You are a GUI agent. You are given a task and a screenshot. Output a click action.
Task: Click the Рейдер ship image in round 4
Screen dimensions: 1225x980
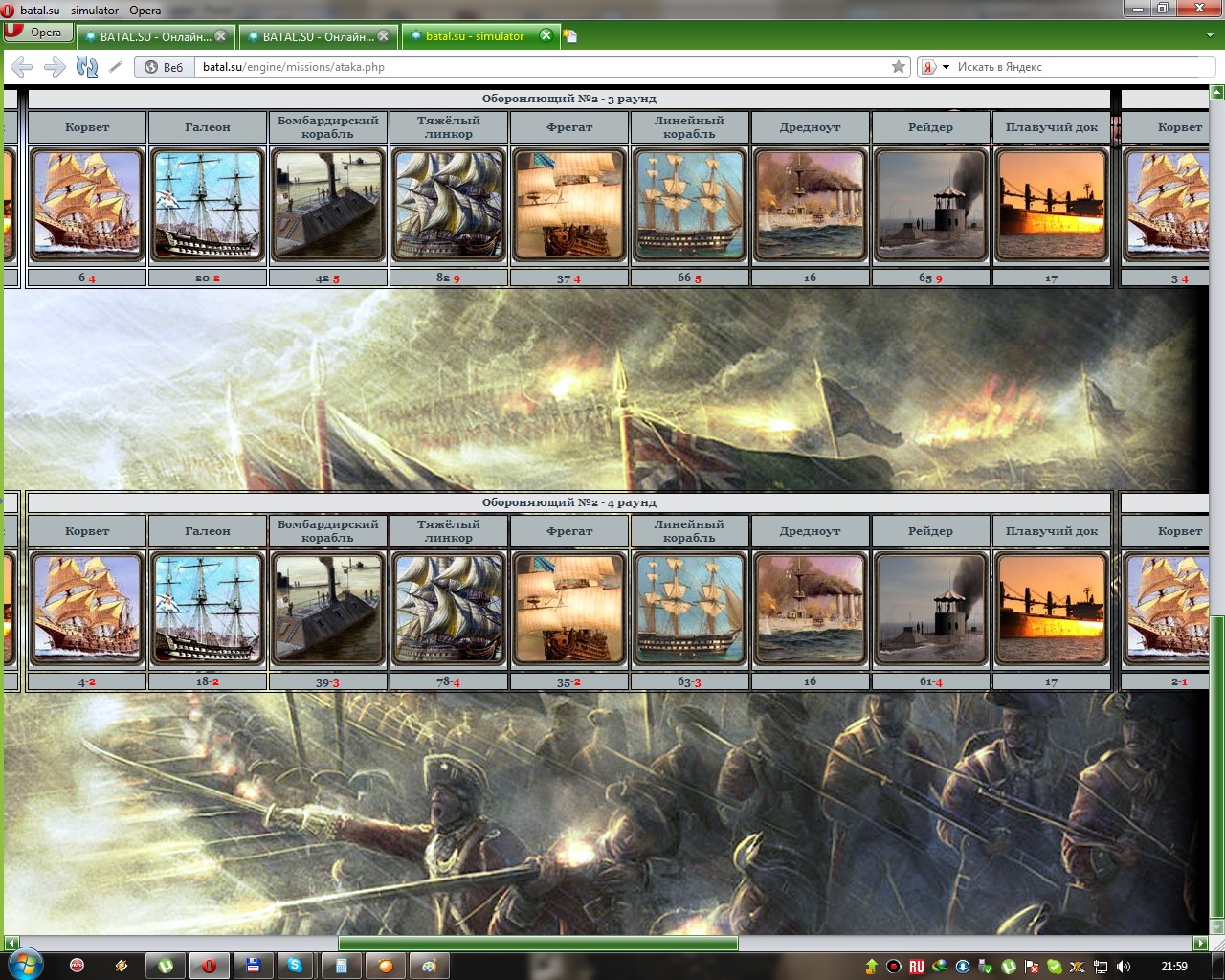pyautogui.click(x=931, y=609)
